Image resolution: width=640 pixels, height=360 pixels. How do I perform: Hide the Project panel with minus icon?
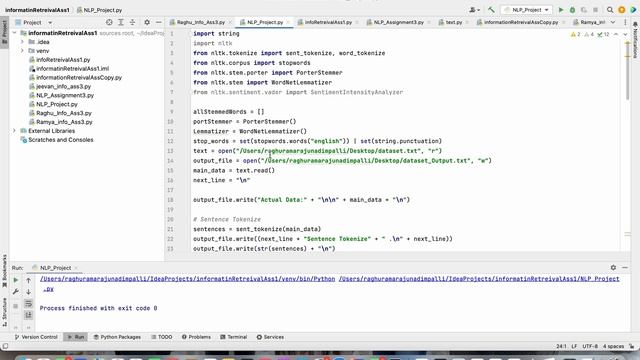(159, 22)
